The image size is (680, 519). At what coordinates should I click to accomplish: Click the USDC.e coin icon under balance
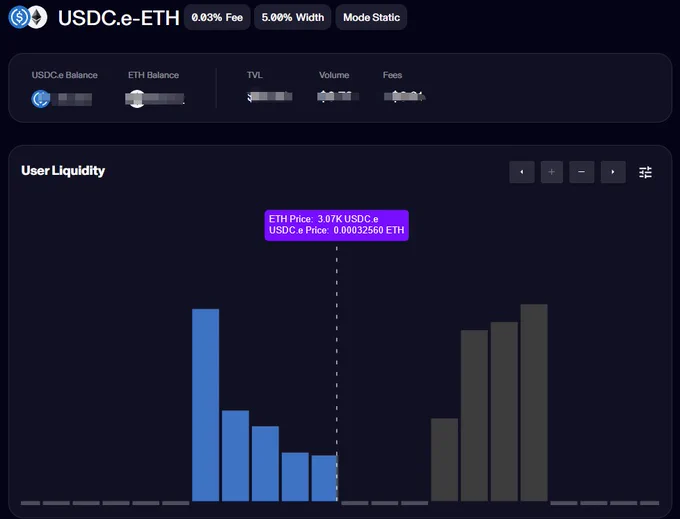[40, 99]
